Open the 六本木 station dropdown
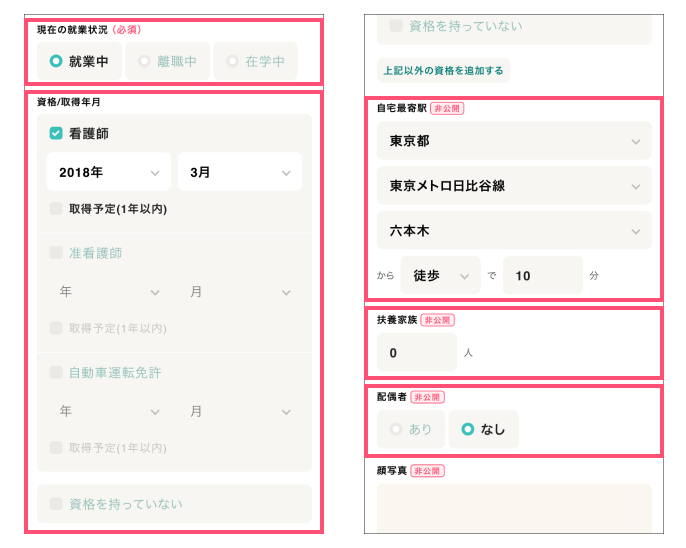The image size is (686, 548). (514, 230)
